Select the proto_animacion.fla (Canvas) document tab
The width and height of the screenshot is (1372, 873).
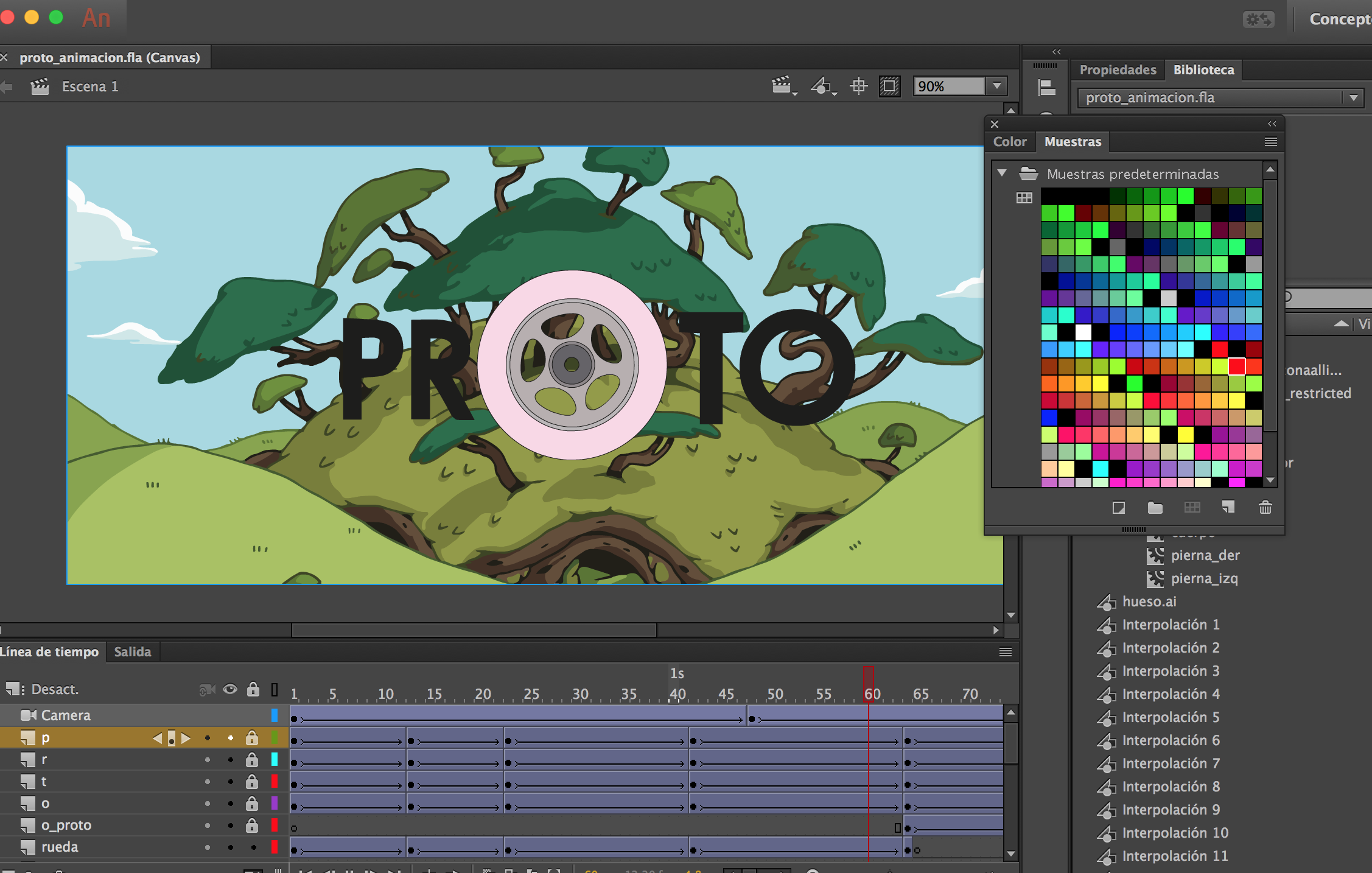pyautogui.click(x=110, y=58)
